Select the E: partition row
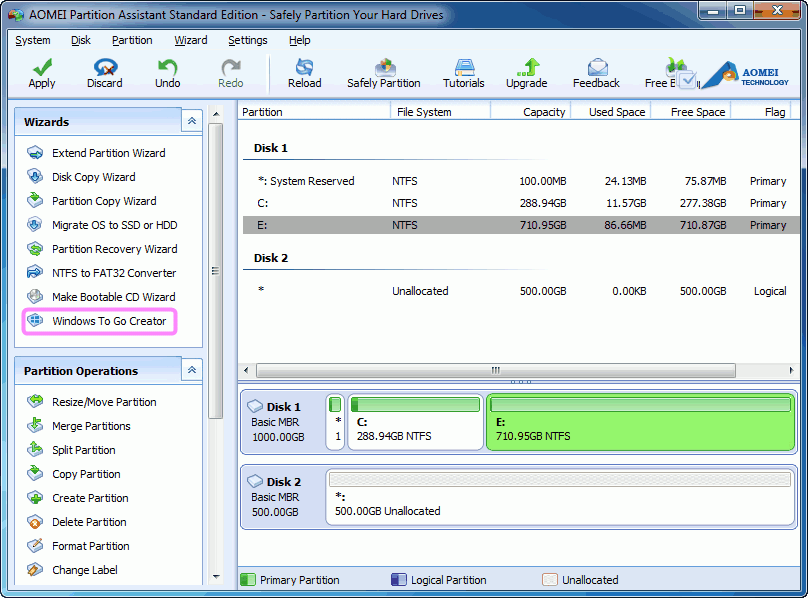This screenshot has width=808, height=598. click(521, 225)
